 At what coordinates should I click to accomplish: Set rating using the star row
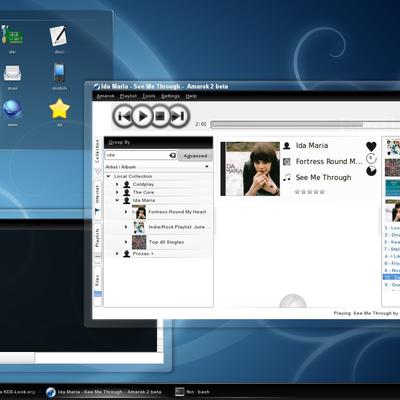tap(310, 192)
